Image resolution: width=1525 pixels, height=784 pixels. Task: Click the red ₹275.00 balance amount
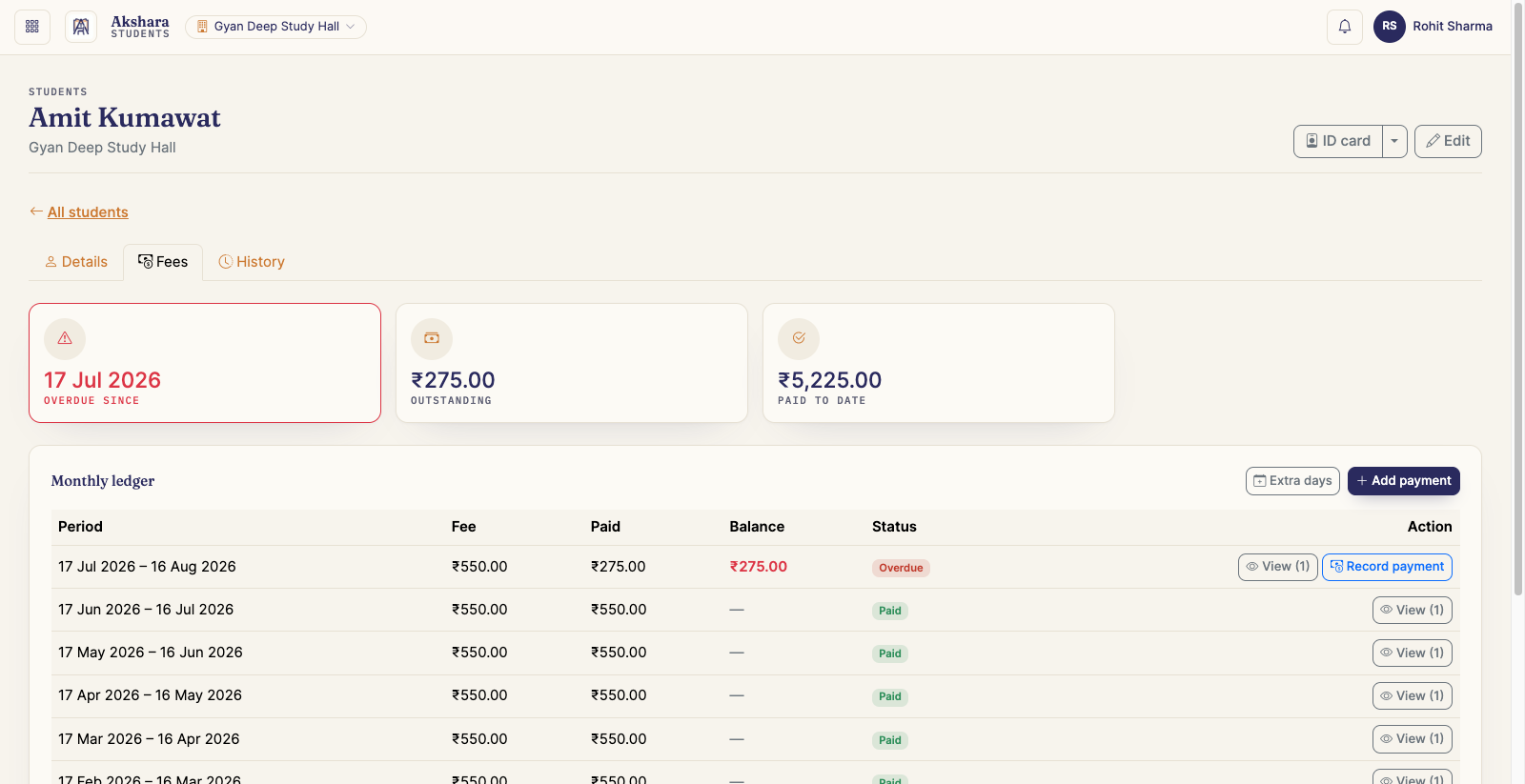point(759,567)
